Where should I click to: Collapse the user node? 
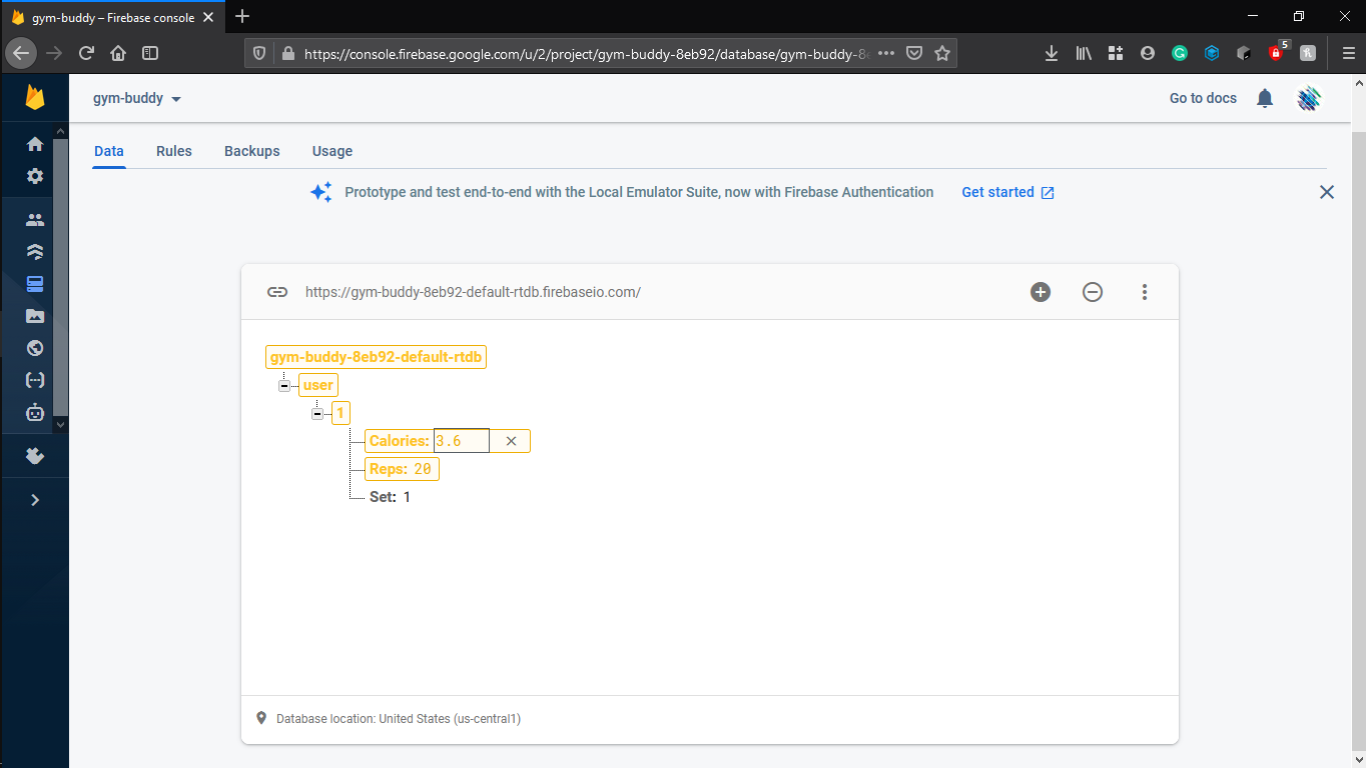point(284,386)
